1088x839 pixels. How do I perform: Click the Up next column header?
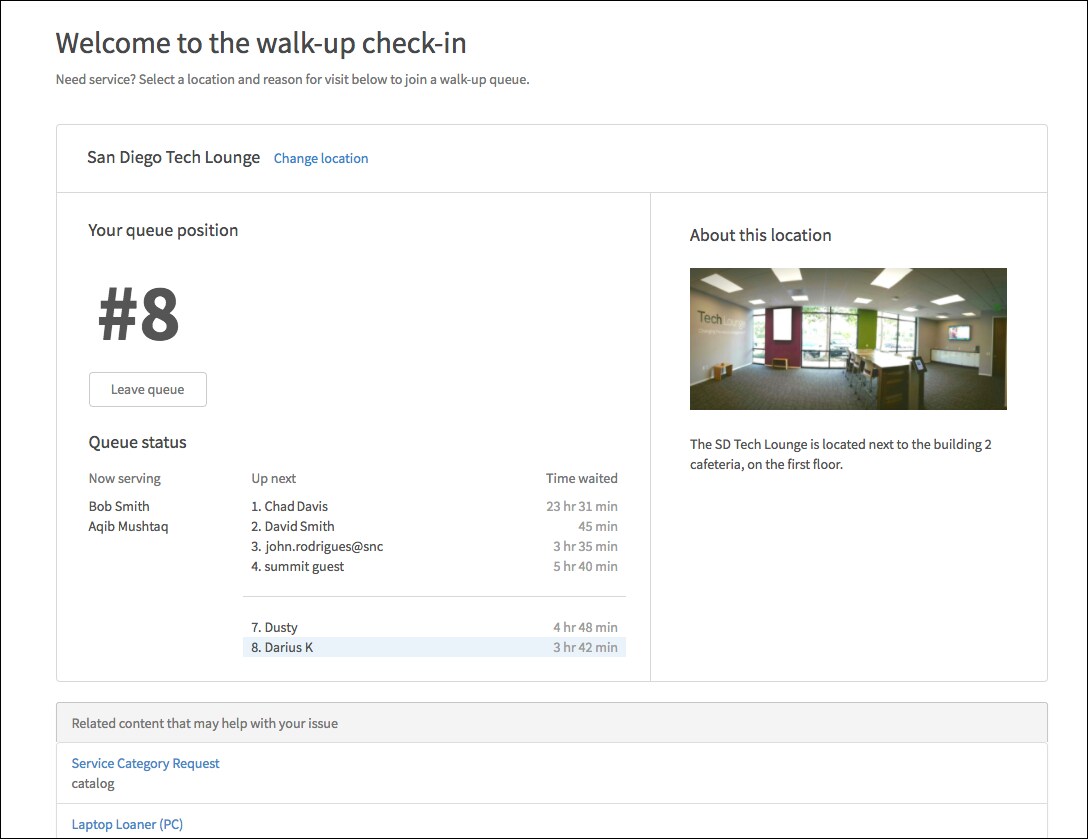point(273,479)
